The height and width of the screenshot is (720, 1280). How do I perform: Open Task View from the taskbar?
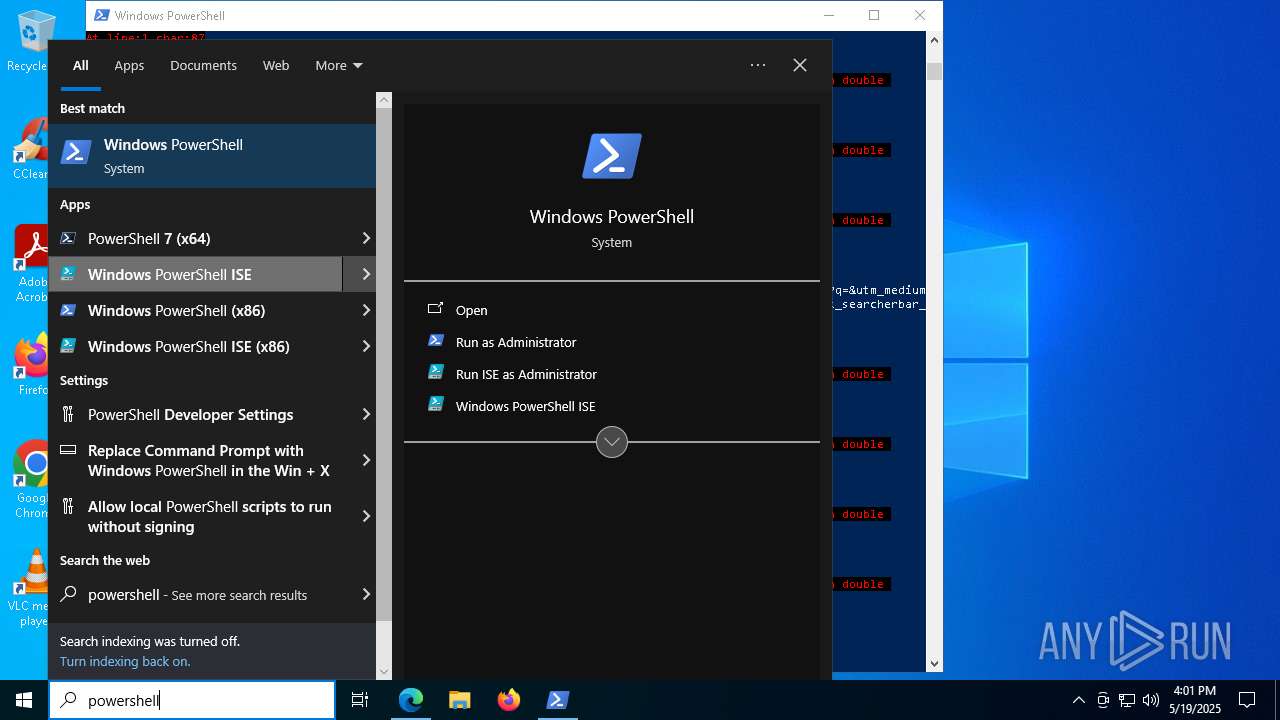point(360,700)
